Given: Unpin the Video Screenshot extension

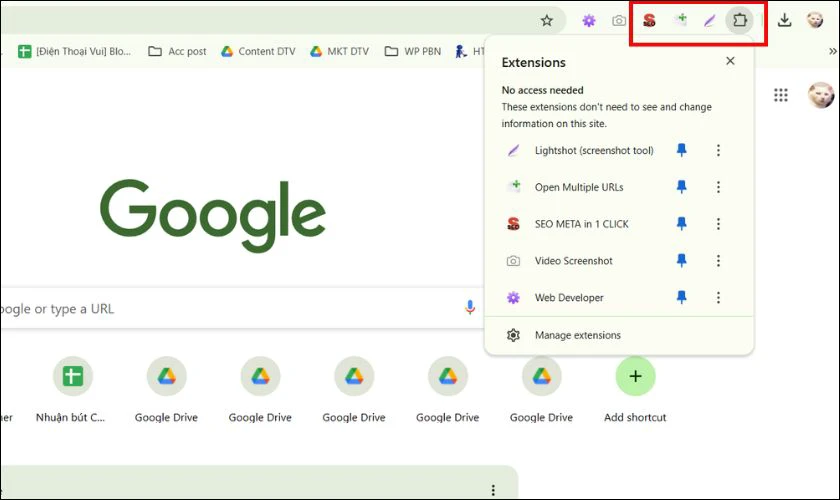Looking at the screenshot, I should [681, 260].
